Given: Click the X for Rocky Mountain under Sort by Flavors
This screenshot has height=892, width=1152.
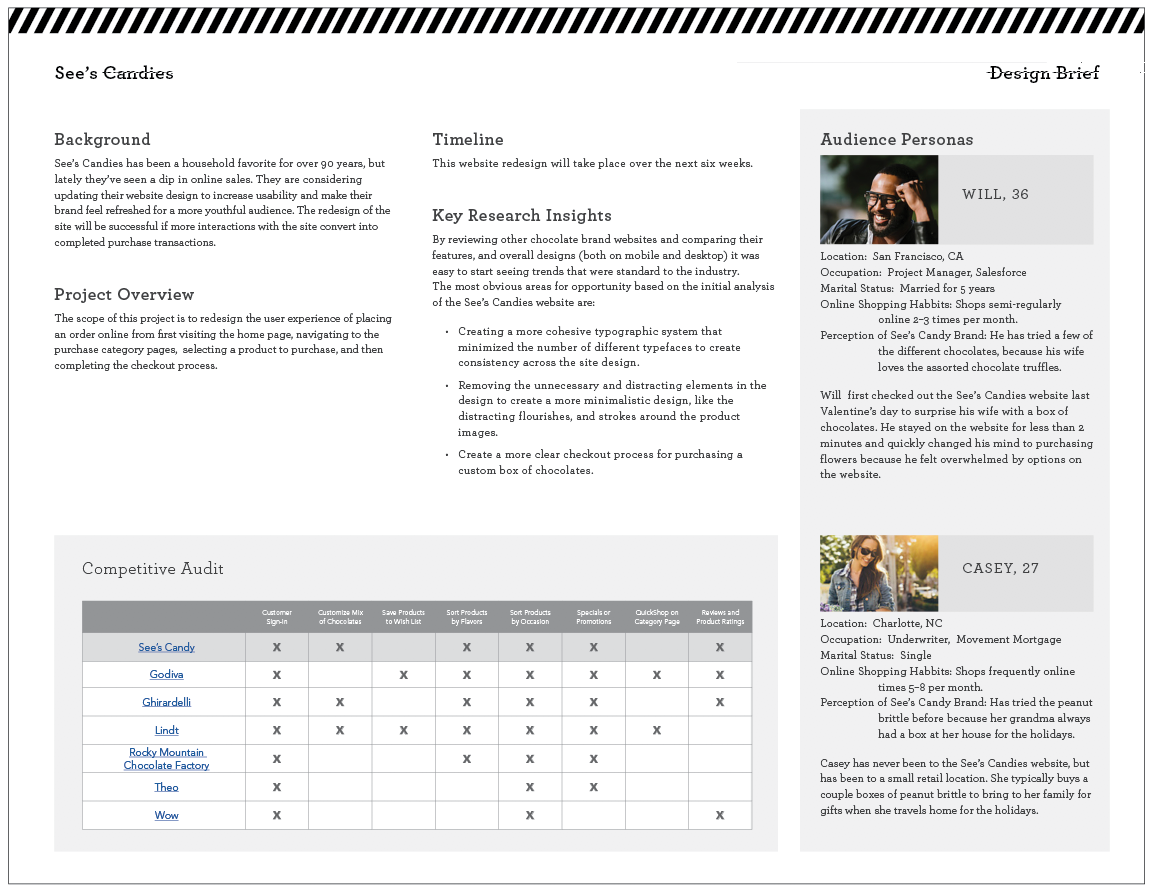Looking at the screenshot, I should point(467,758).
